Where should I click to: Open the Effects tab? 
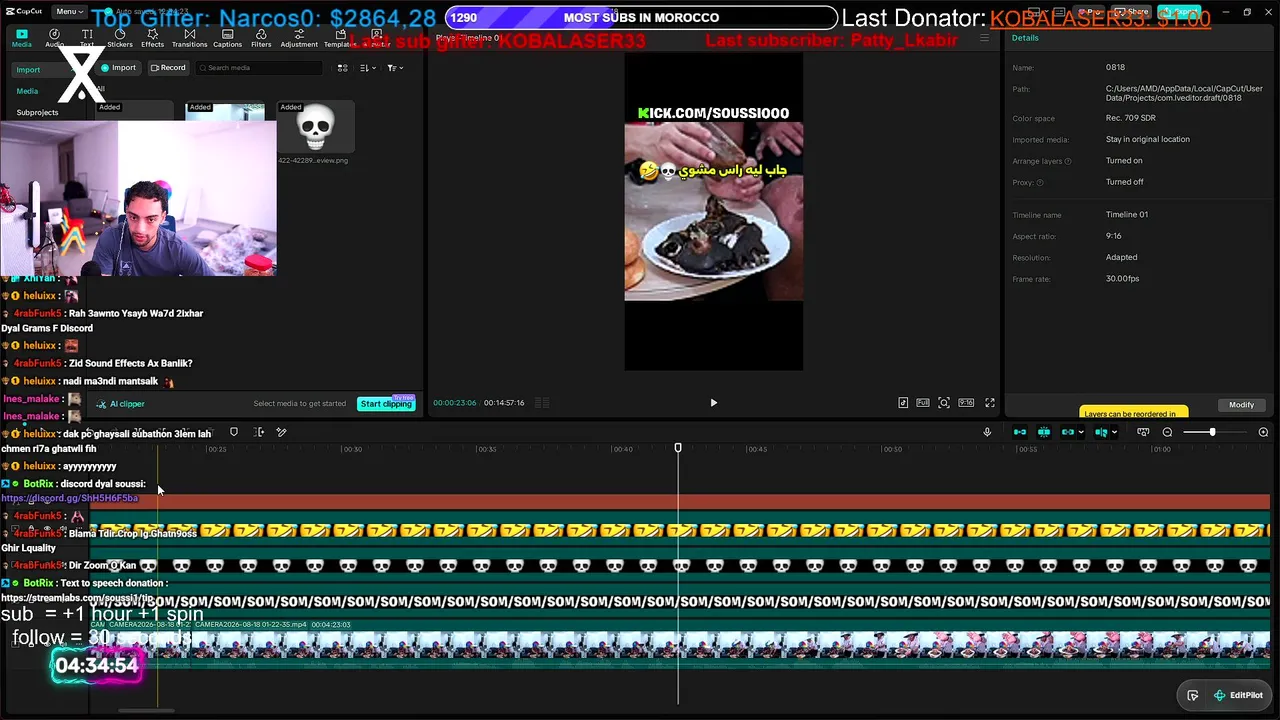click(153, 38)
